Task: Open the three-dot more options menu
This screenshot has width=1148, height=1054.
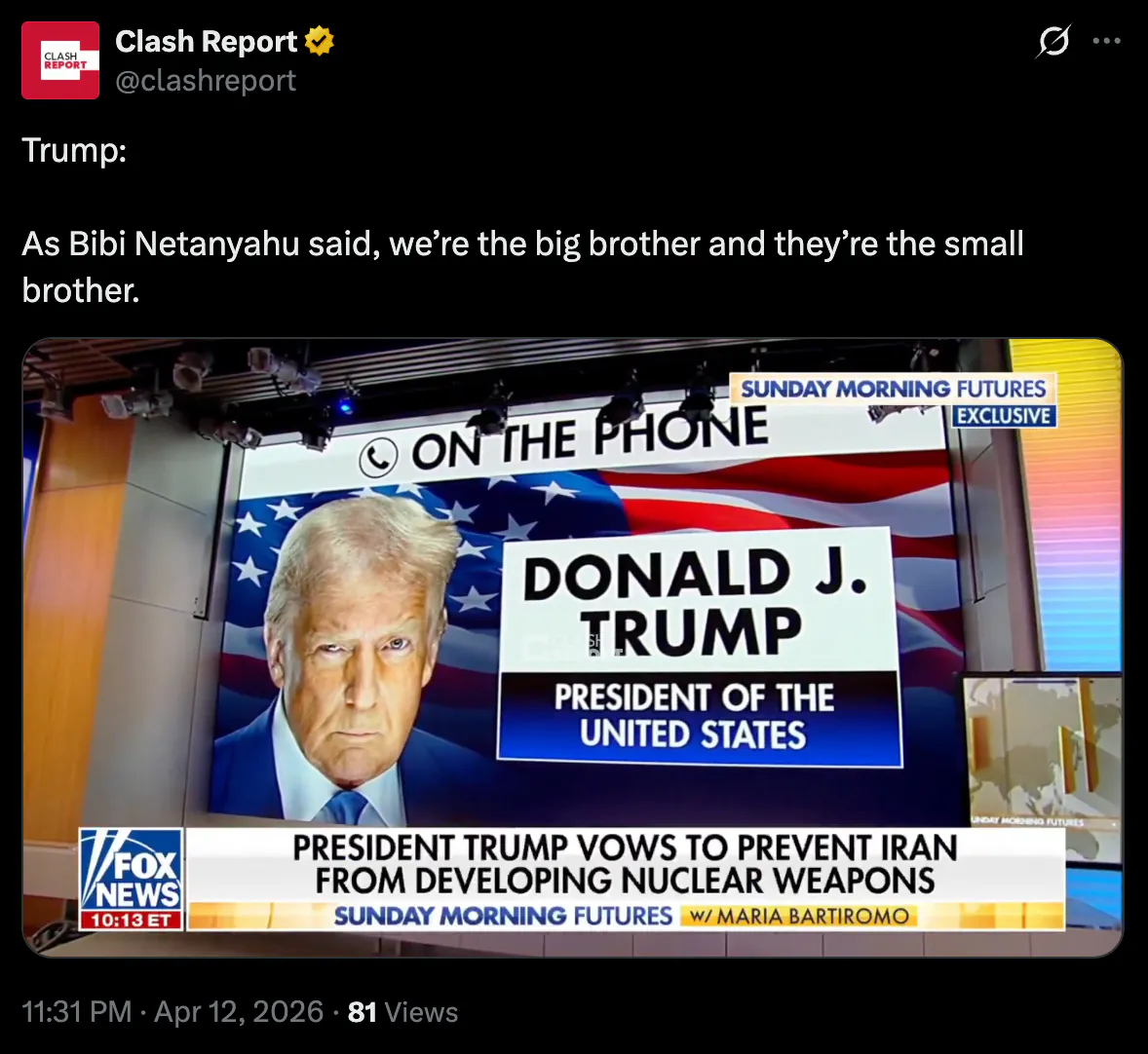Action: [1106, 41]
